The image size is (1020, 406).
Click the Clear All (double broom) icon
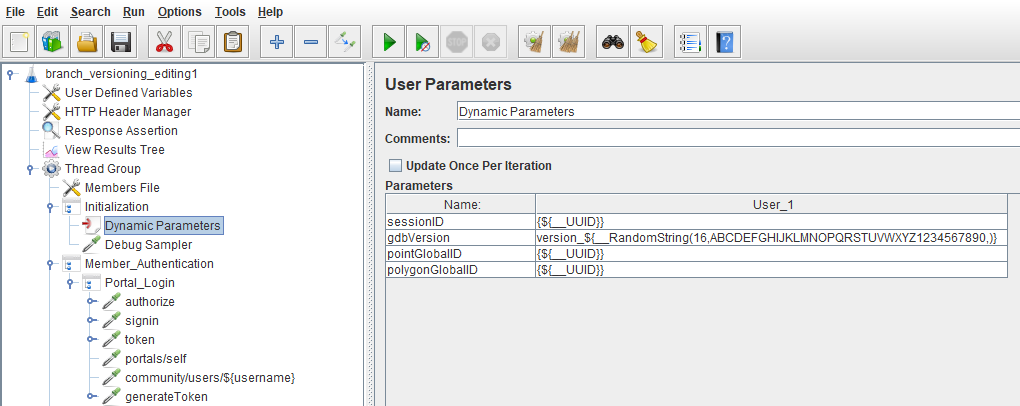tap(569, 42)
